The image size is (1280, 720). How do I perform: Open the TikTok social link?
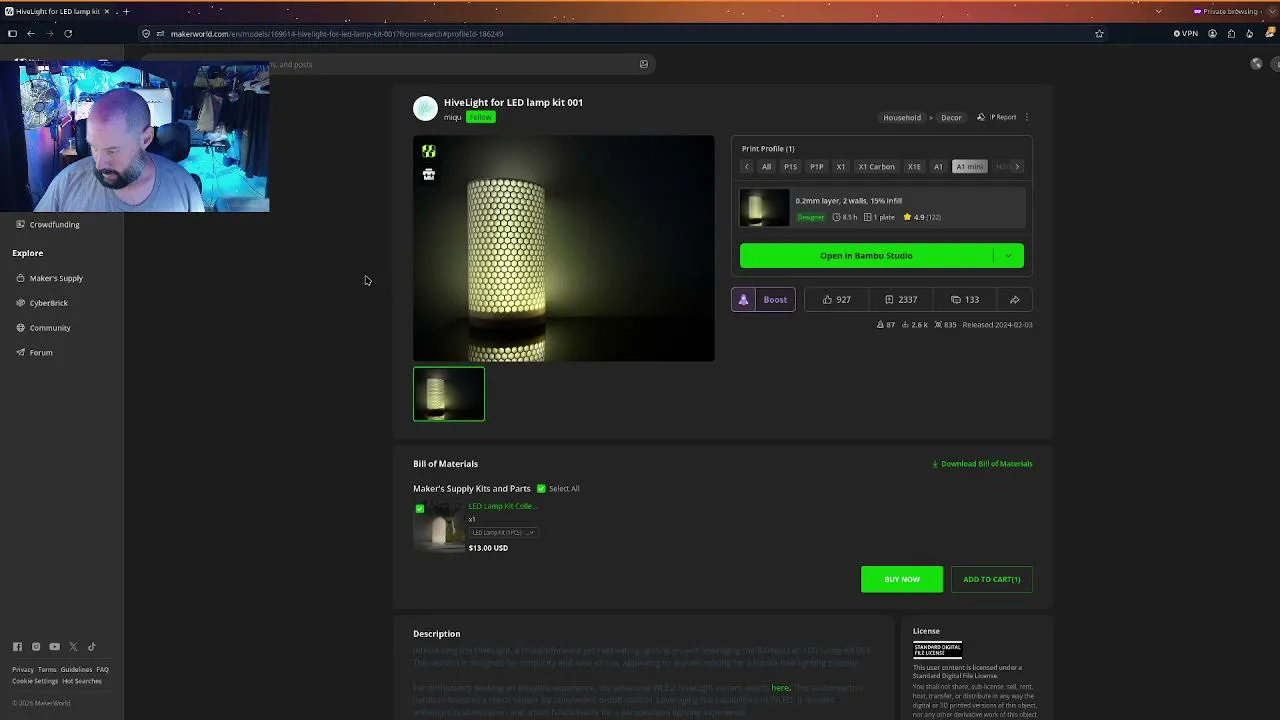point(91,647)
